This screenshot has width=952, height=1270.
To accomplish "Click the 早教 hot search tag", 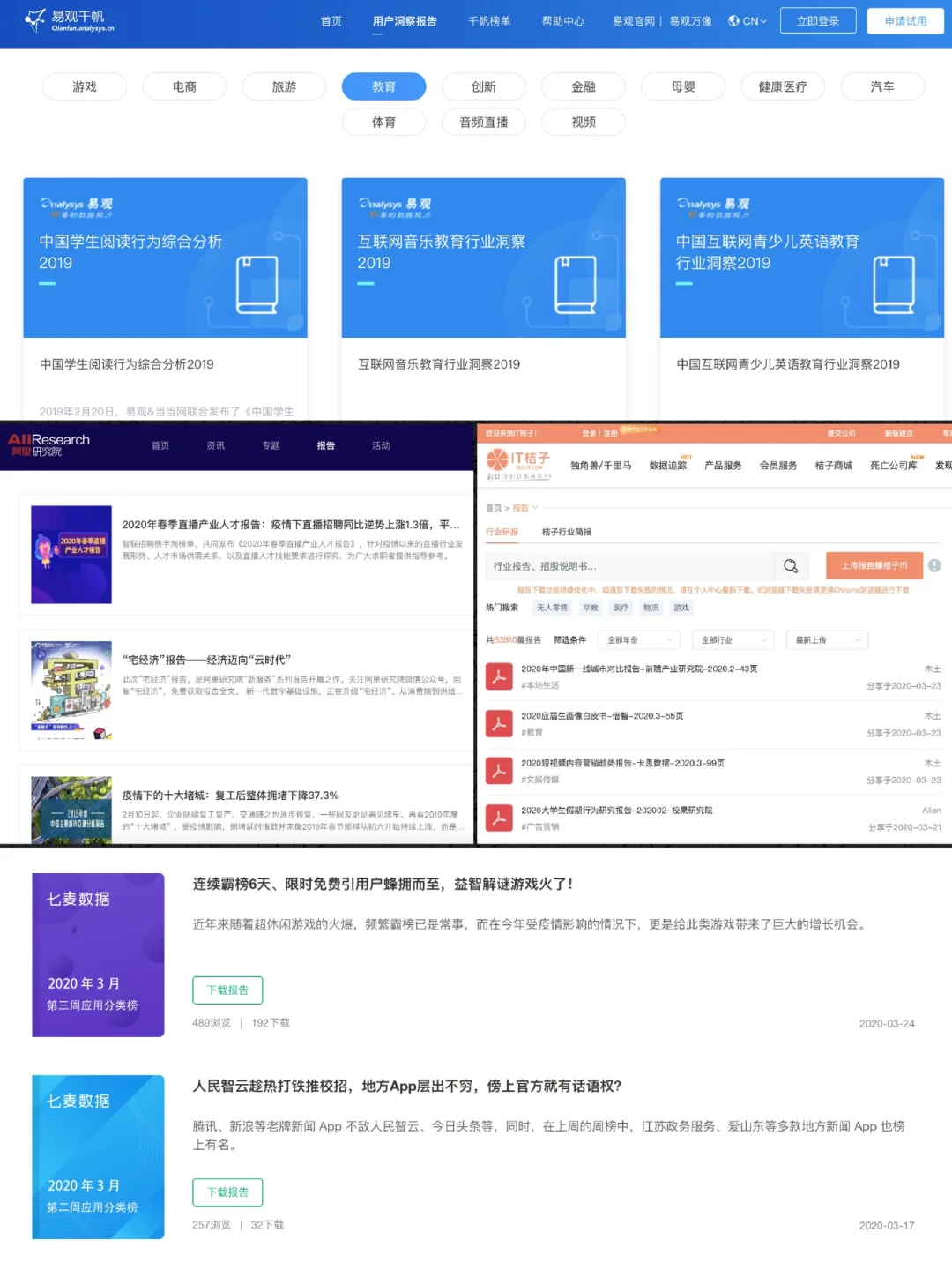I will click(x=591, y=608).
